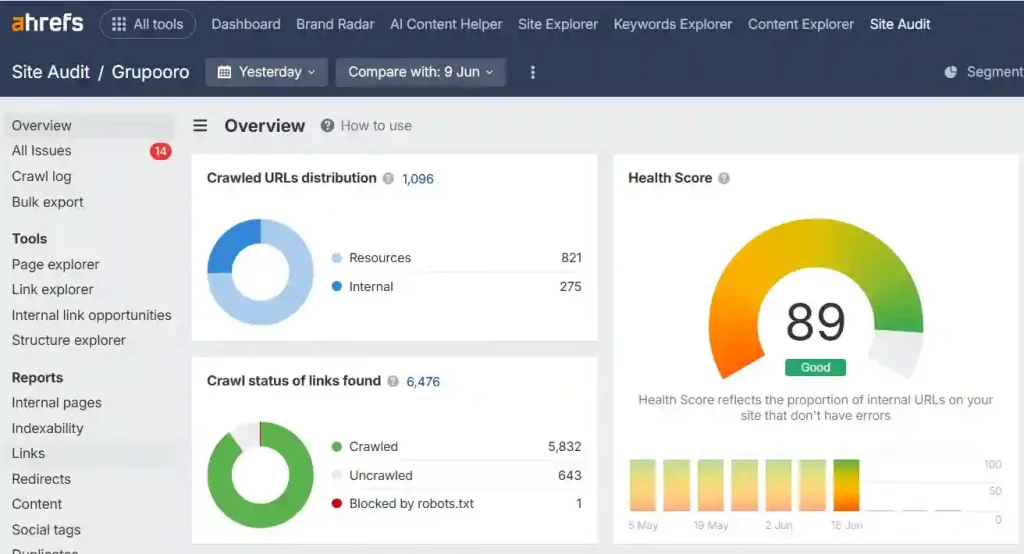
Task: Click the Crawl status green donut chart
Action: [261, 475]
